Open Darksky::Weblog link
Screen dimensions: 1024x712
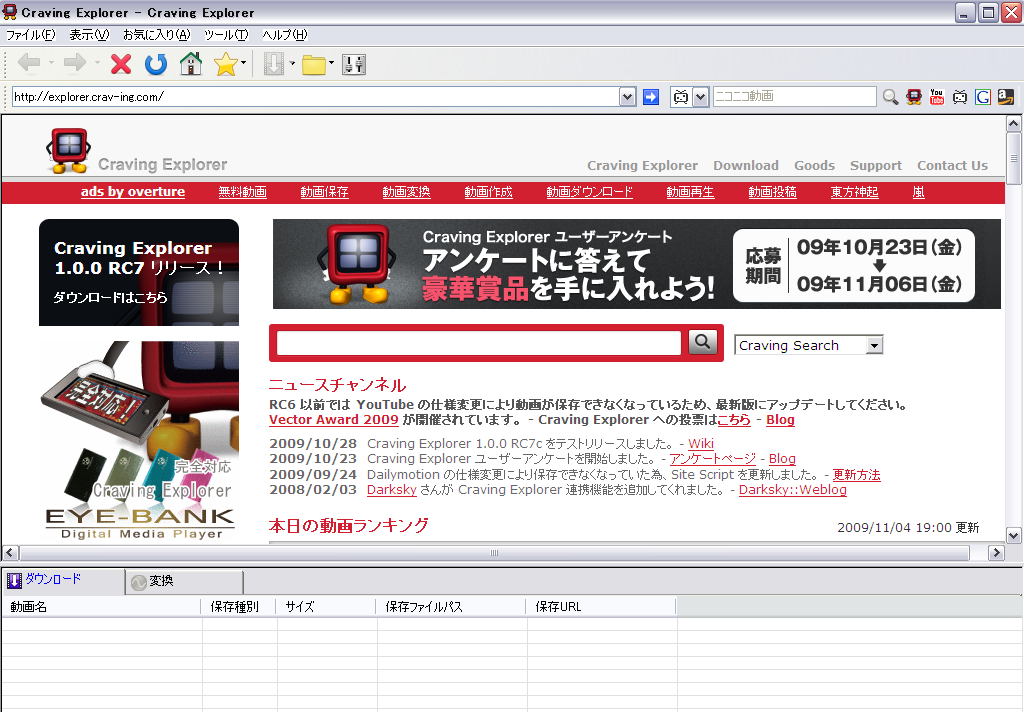tap(793, 490)
